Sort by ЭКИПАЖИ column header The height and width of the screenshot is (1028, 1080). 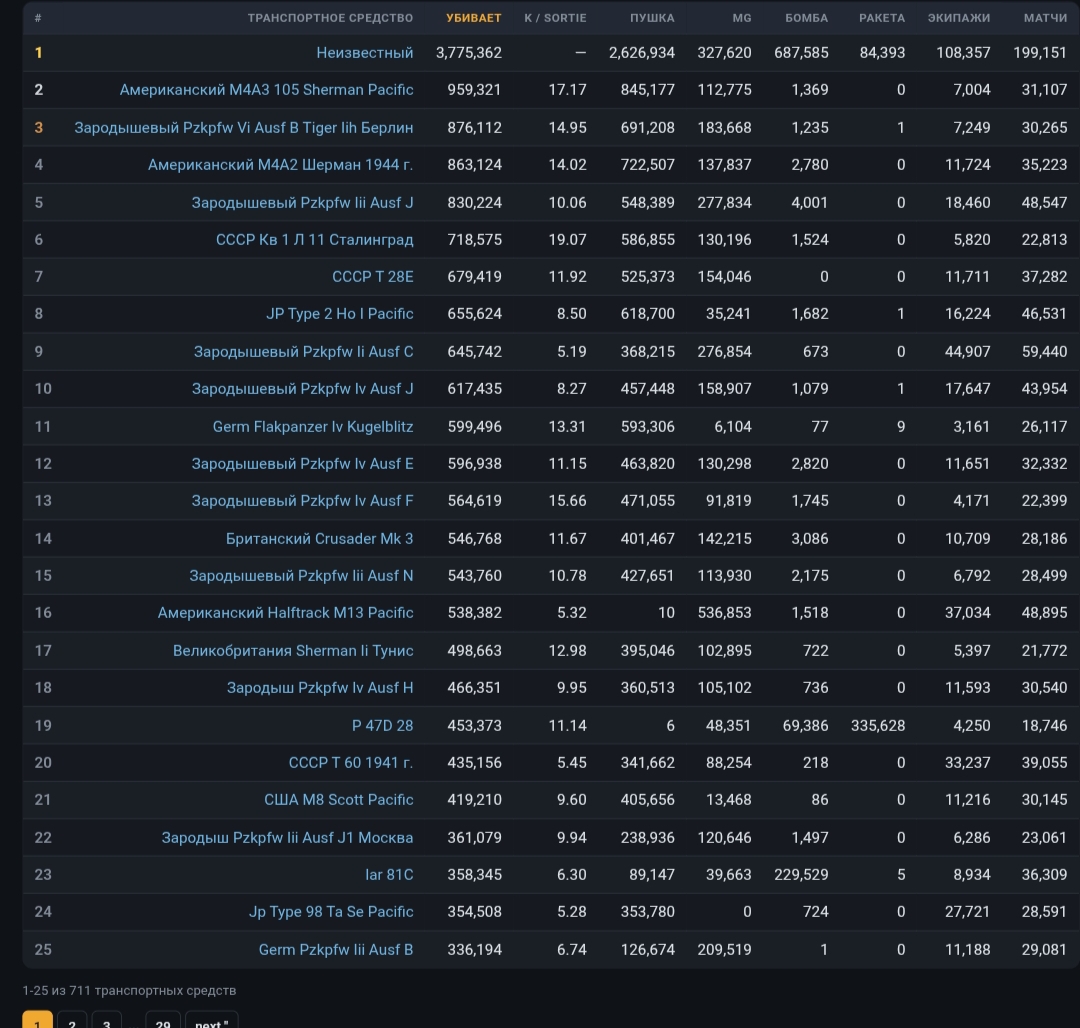(959, 18)
